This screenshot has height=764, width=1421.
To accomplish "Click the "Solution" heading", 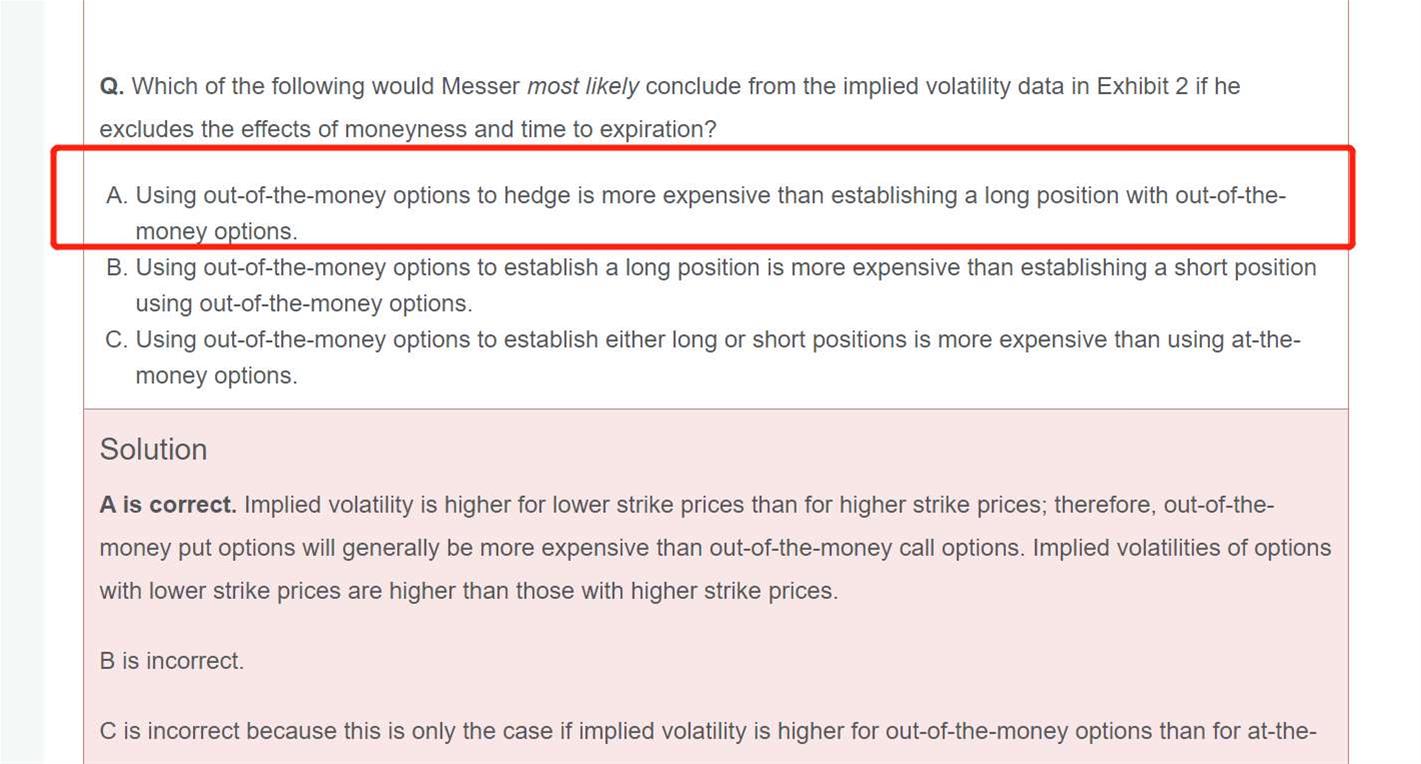I will [153, 450].
